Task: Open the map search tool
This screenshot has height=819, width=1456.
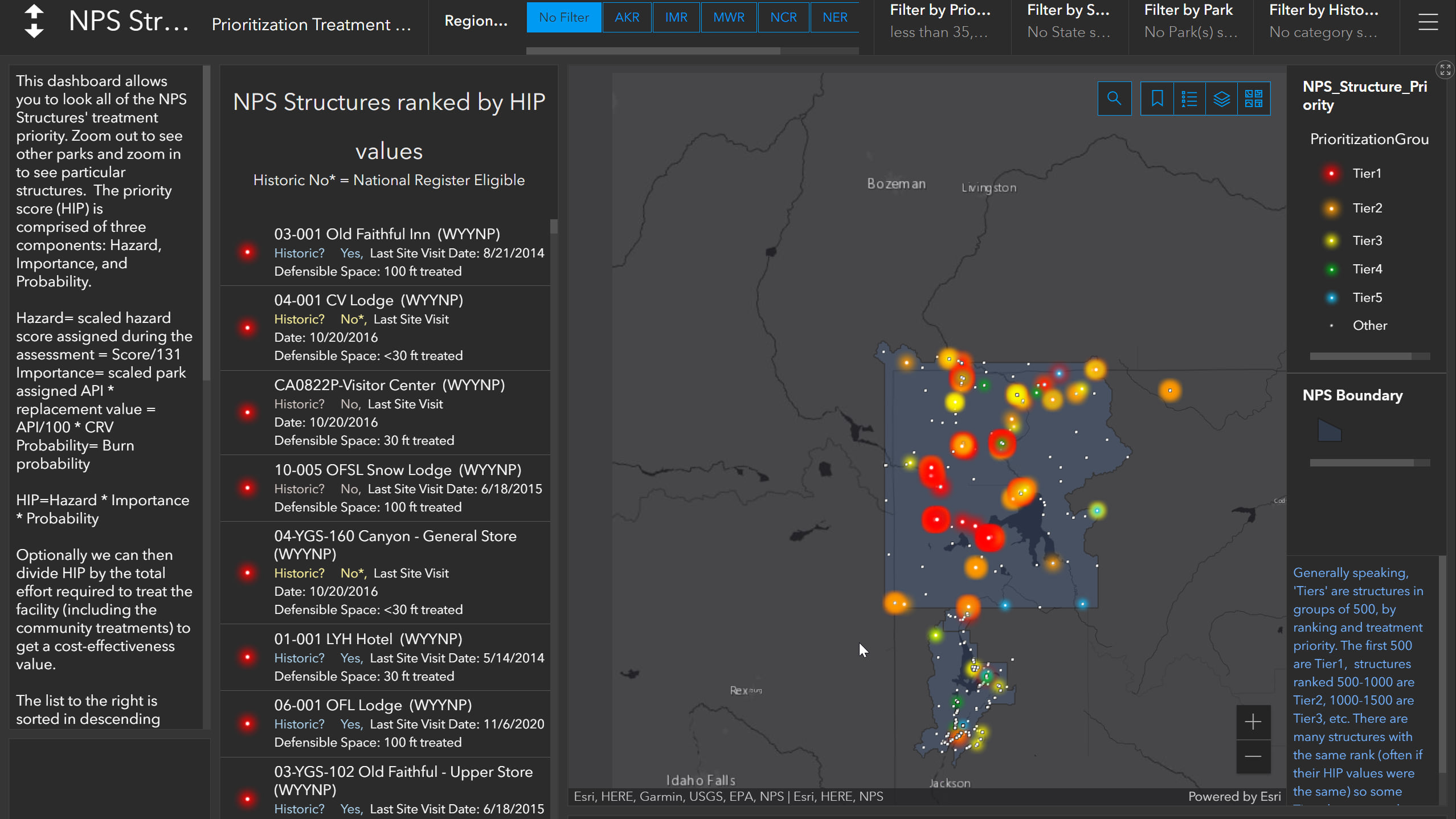Action: (1114, 99)
